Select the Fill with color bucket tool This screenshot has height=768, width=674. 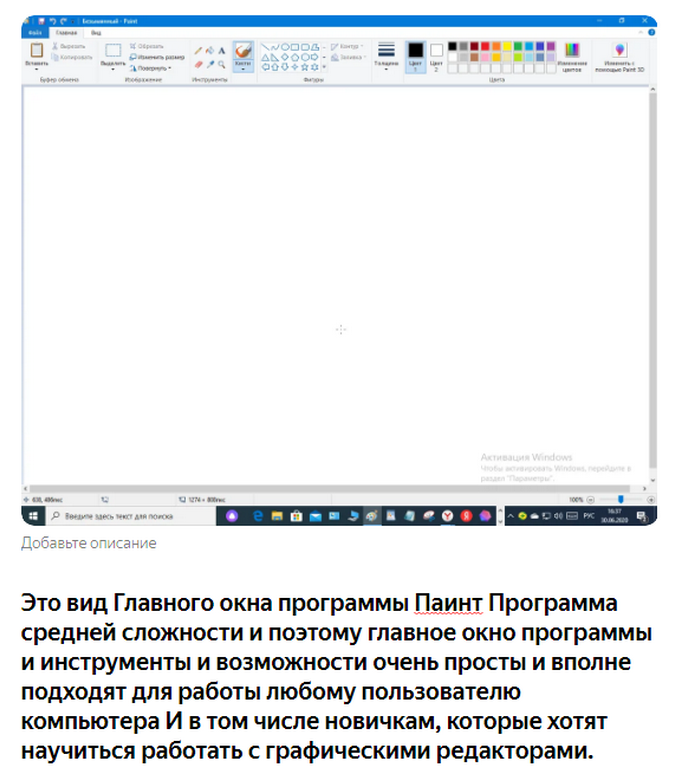click(x=210, y=50)
